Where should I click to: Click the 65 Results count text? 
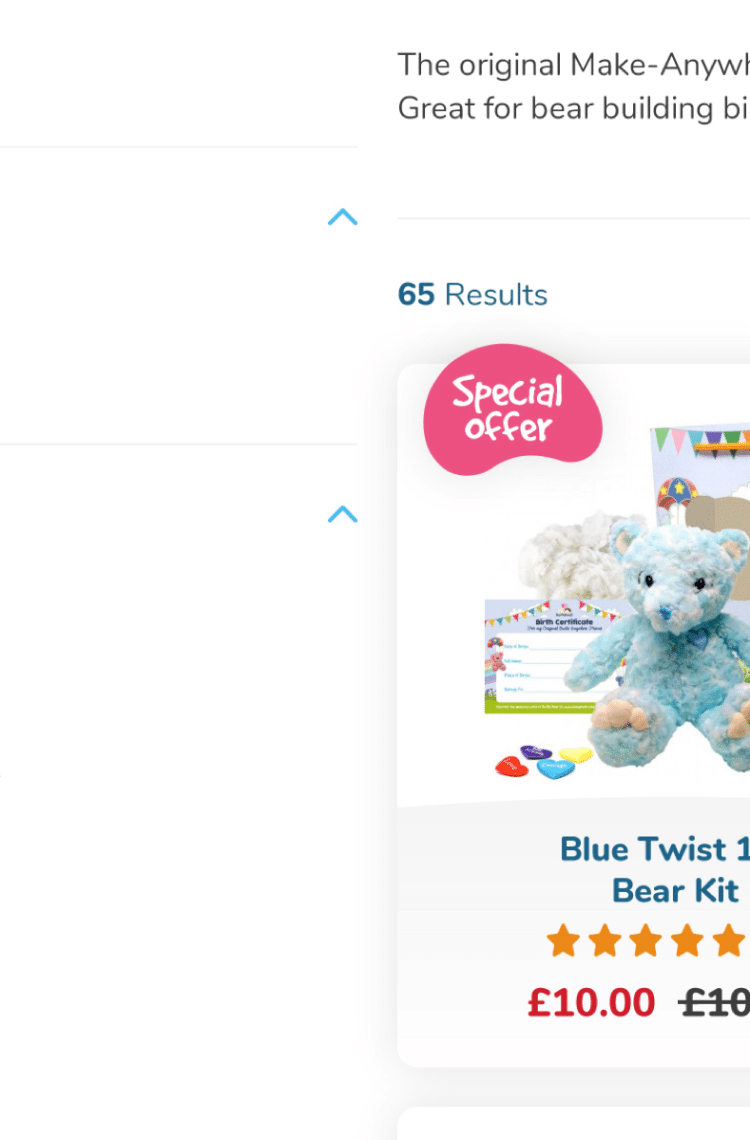(472, 294)
